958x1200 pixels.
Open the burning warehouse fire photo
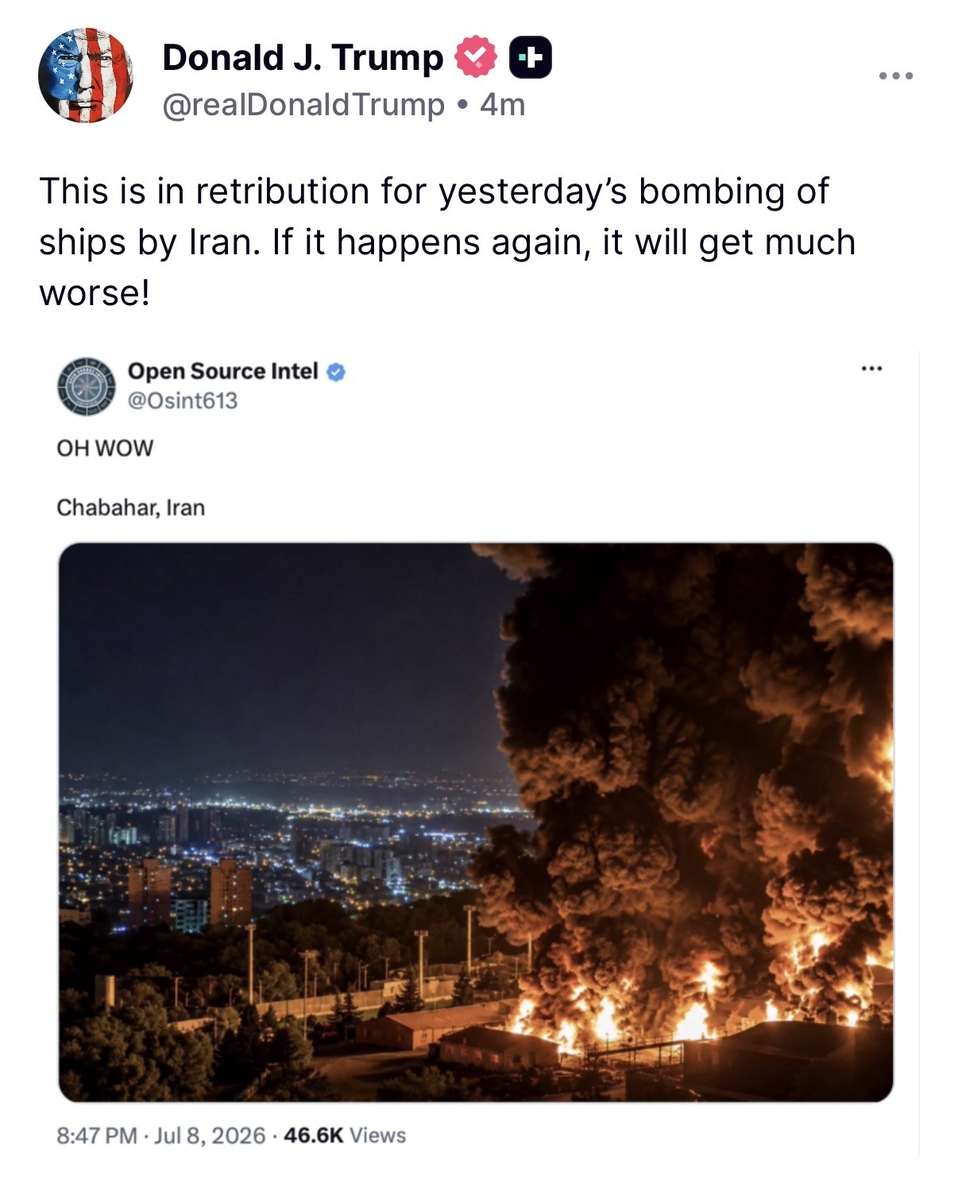coord(476,822)
